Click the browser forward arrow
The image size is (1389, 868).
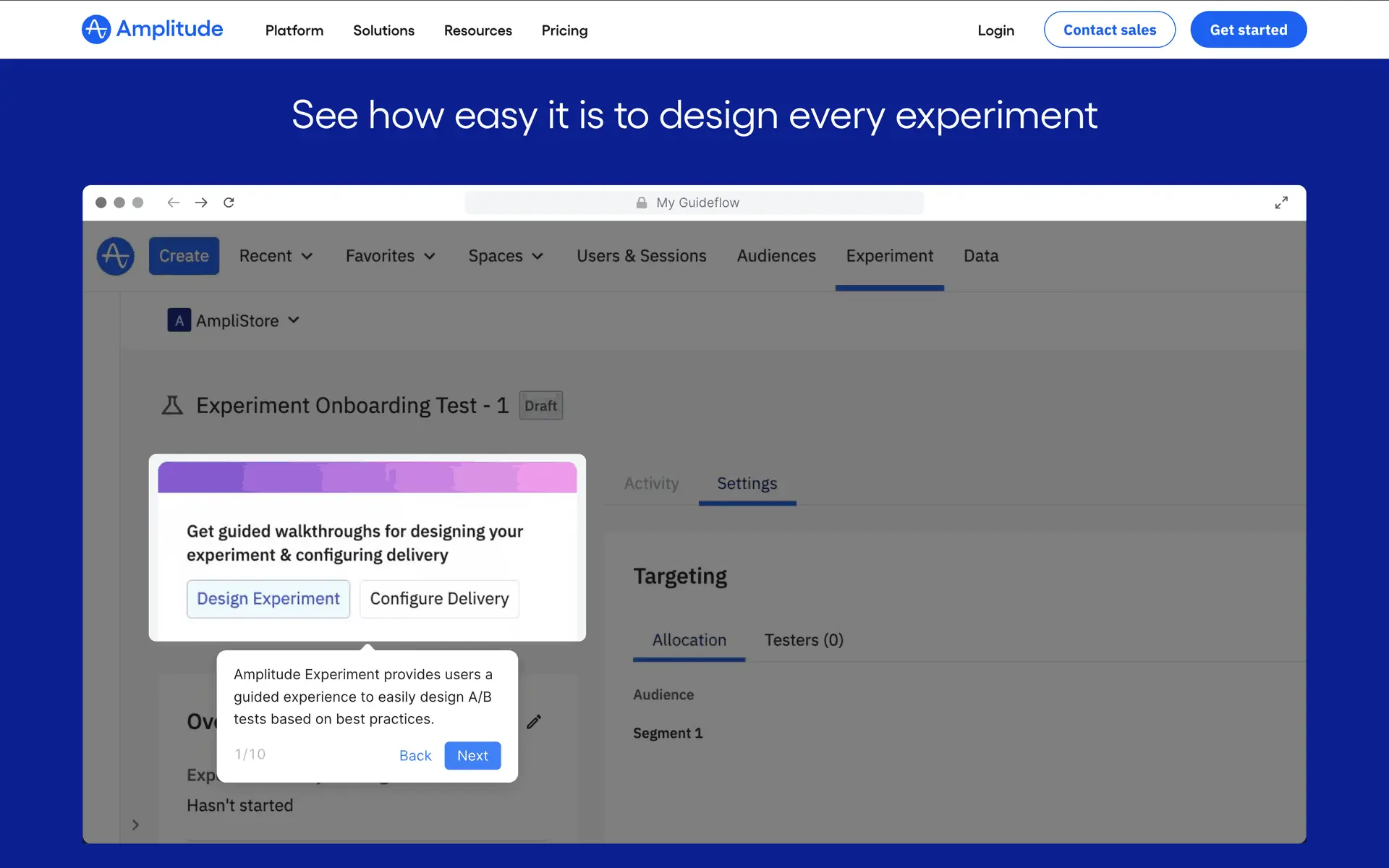[x=201, y=203]
